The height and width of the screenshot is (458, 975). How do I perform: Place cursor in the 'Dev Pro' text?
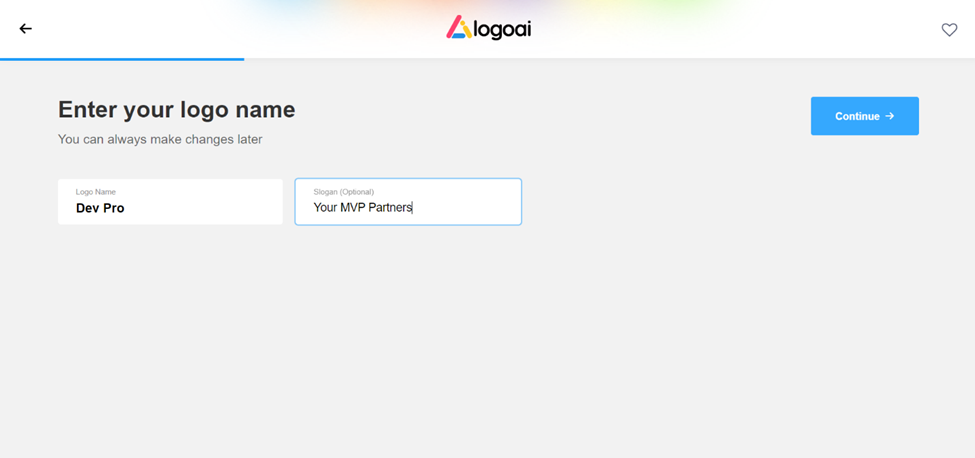pyautogui.click(x=100, y=208)
